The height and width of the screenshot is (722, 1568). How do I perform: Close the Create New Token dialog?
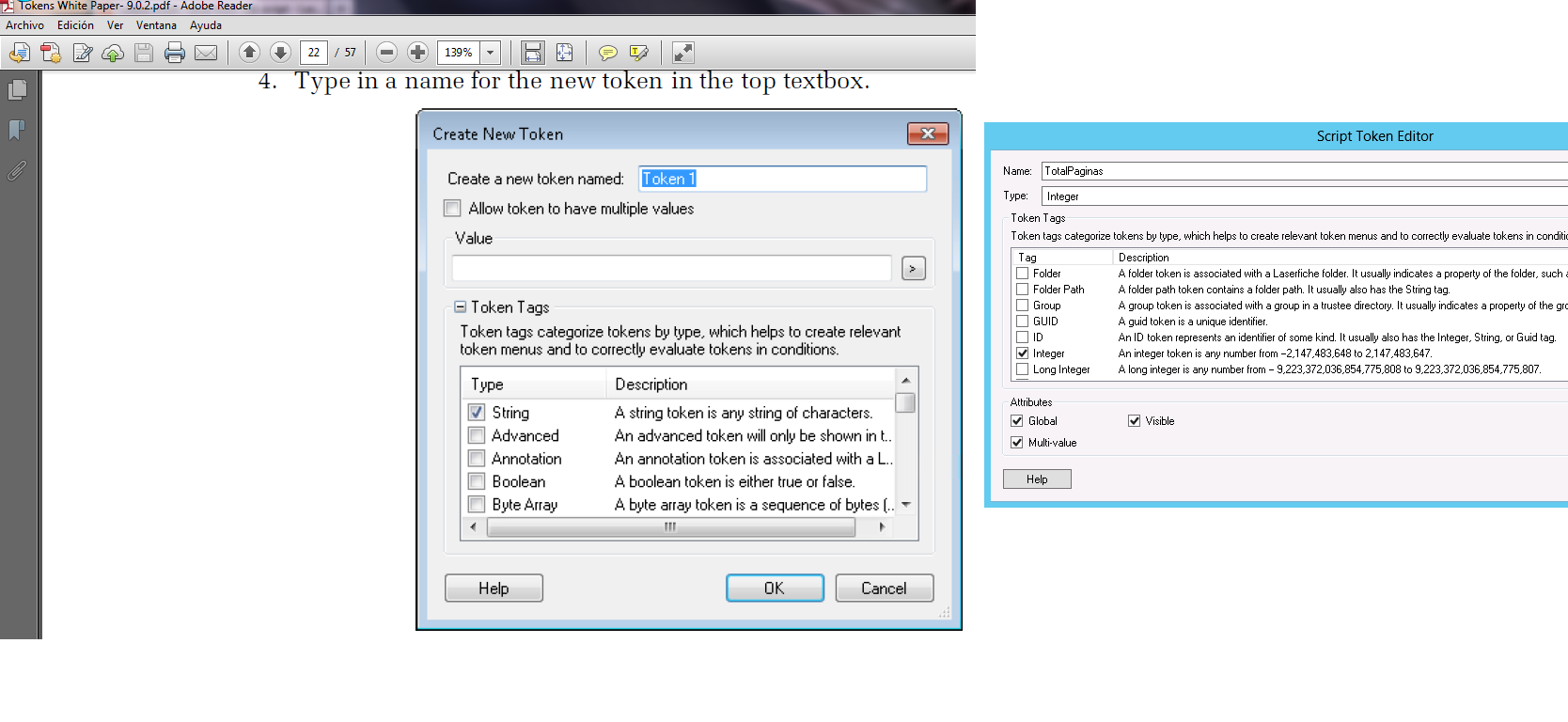pos(928,133)
